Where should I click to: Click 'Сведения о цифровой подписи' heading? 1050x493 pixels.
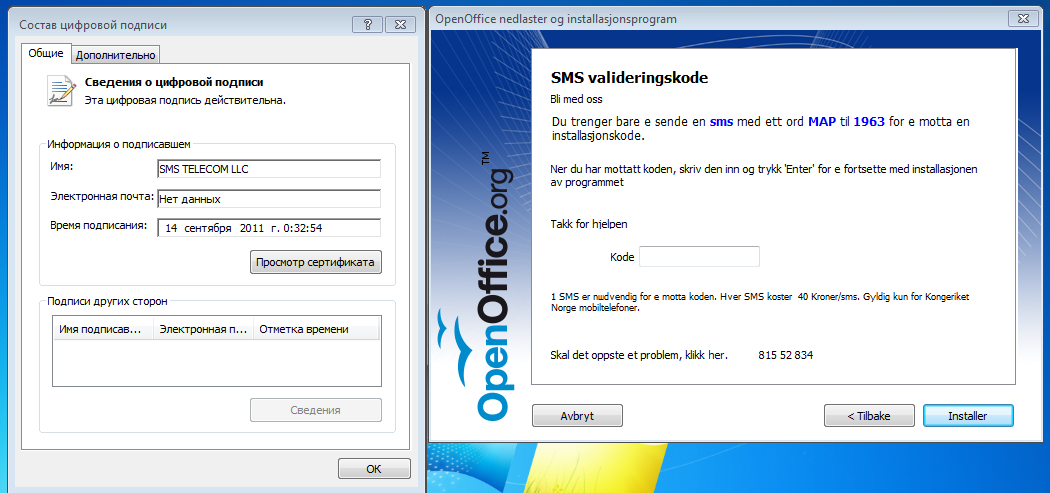(x=174, y=82)
